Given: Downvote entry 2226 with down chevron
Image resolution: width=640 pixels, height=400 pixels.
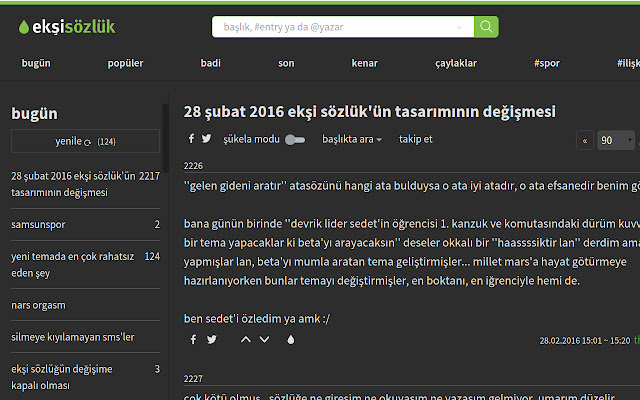Looking at the screenshot, I should tap(264, 339).
